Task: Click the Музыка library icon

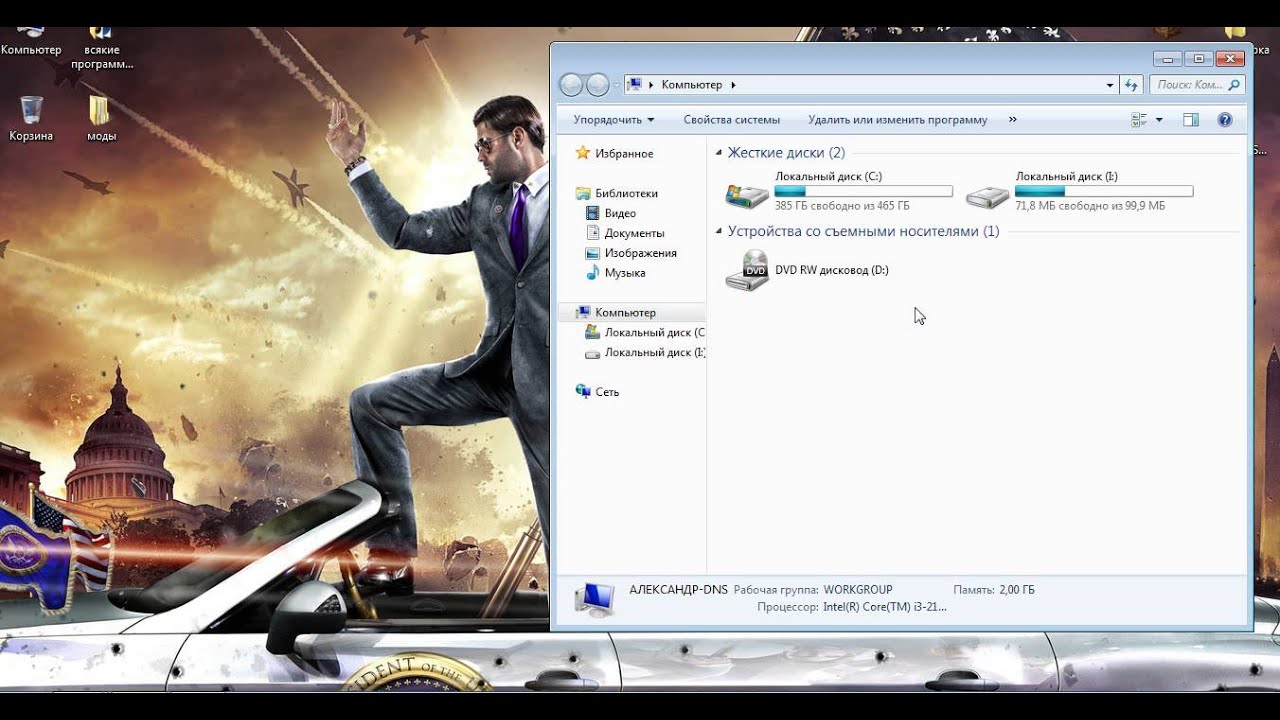Action: click(593, 272)
